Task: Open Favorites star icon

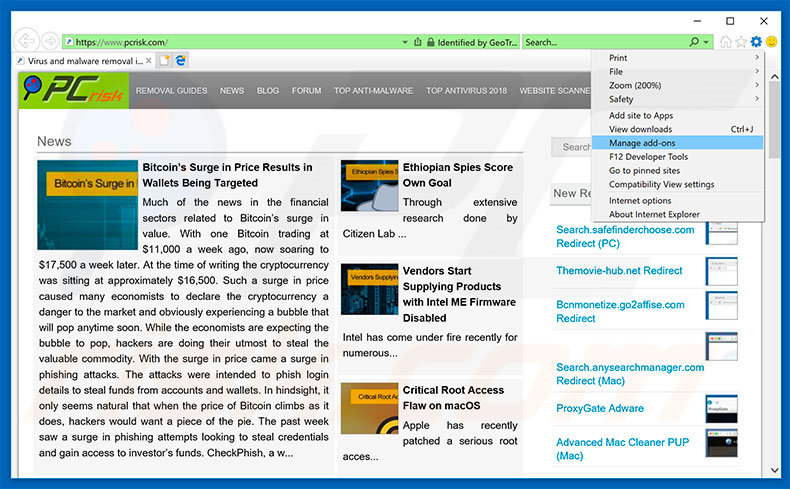Action: point(741,42)
